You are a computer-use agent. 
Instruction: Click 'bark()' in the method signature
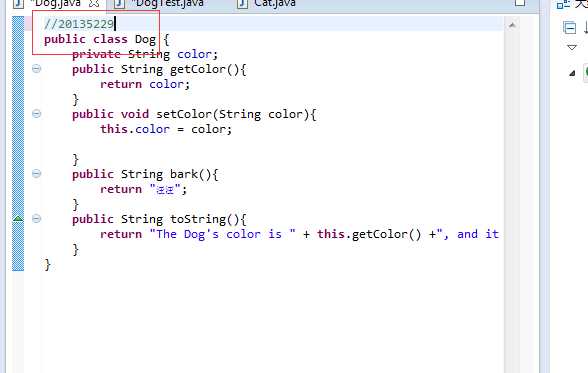click(190, 174)
